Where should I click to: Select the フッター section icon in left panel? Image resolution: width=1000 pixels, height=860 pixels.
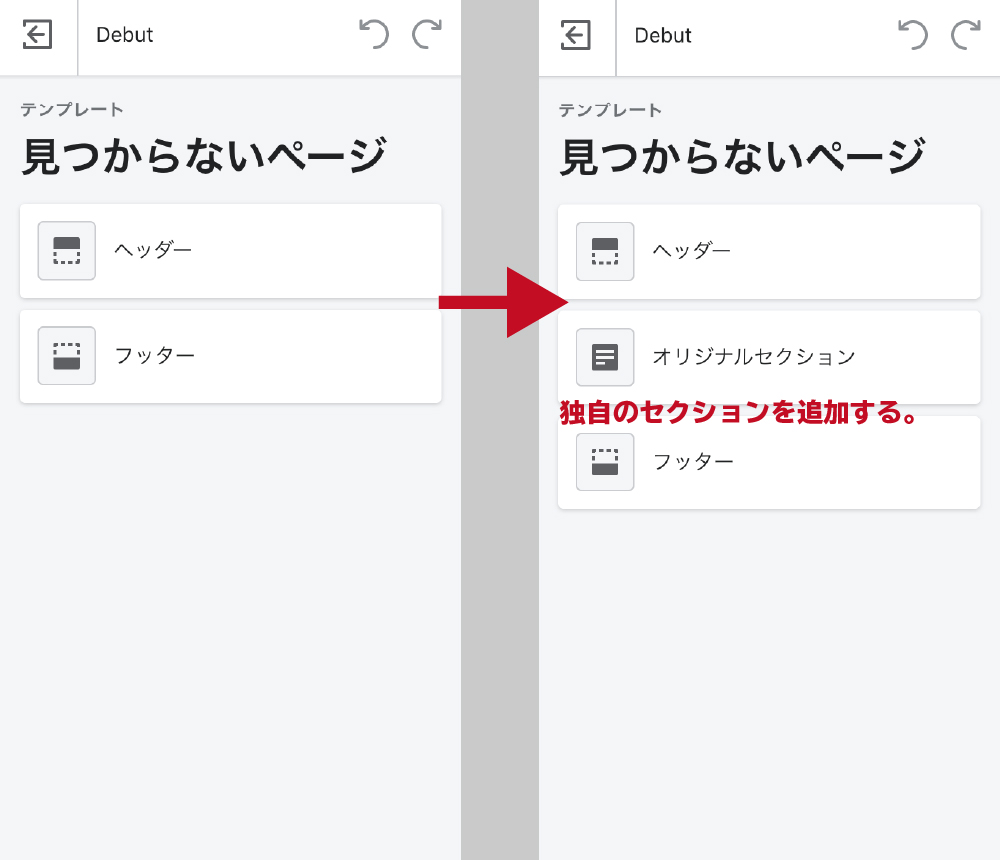point(67,355)
